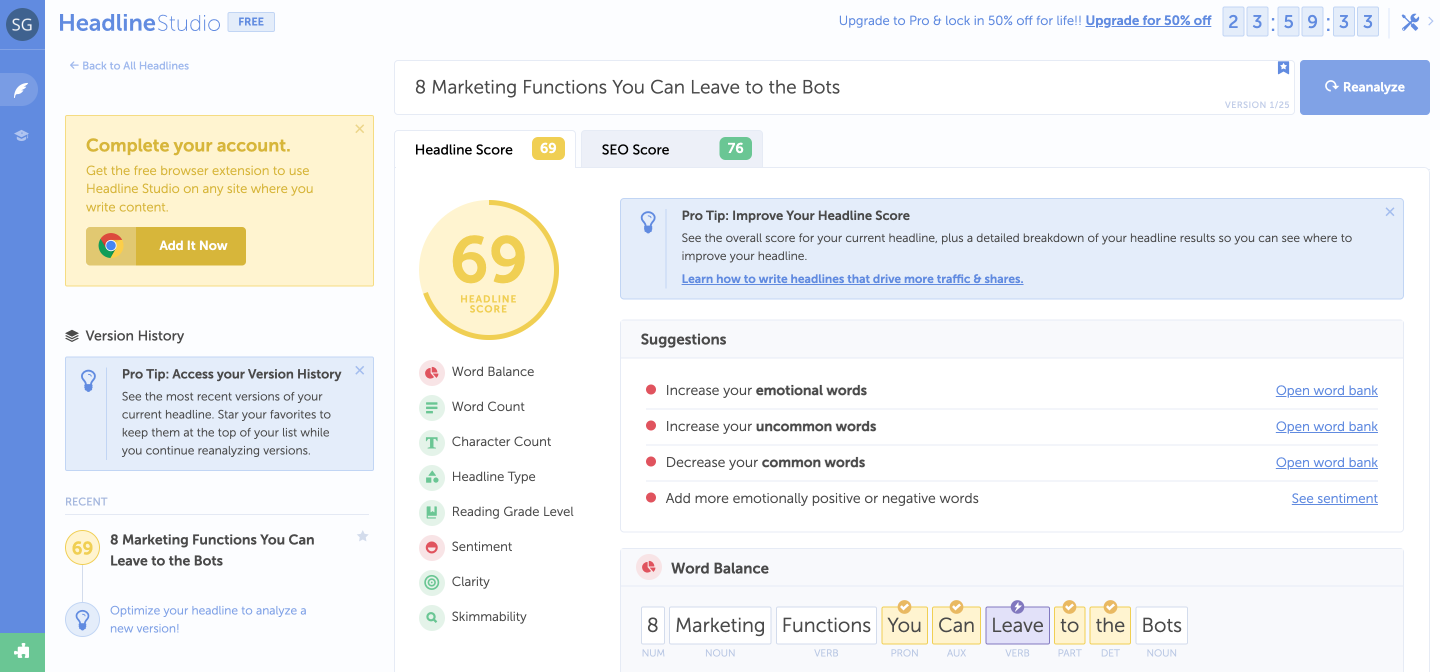
Task: Click the Add It Now button
Action: click(166, 246)
